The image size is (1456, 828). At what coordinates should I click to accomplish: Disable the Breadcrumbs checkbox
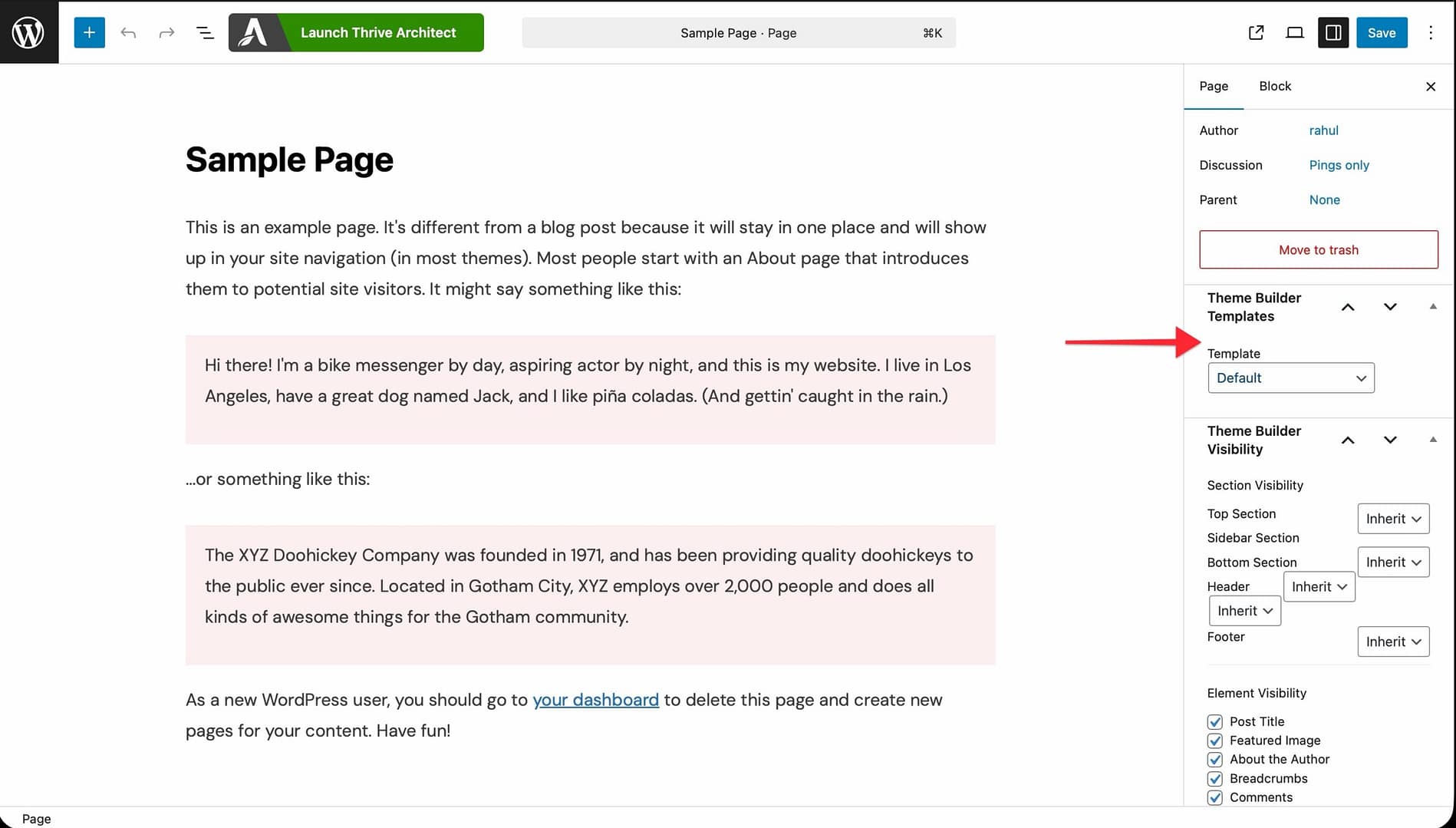(1214, 778)
